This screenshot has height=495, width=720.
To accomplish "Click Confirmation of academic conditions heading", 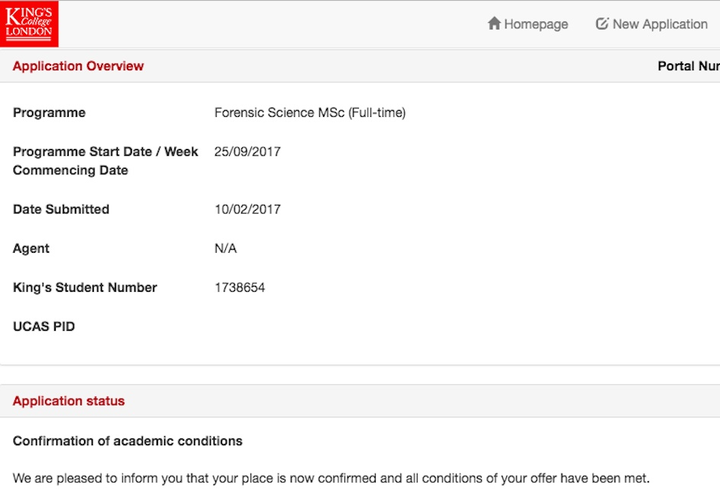I will 128,441.
